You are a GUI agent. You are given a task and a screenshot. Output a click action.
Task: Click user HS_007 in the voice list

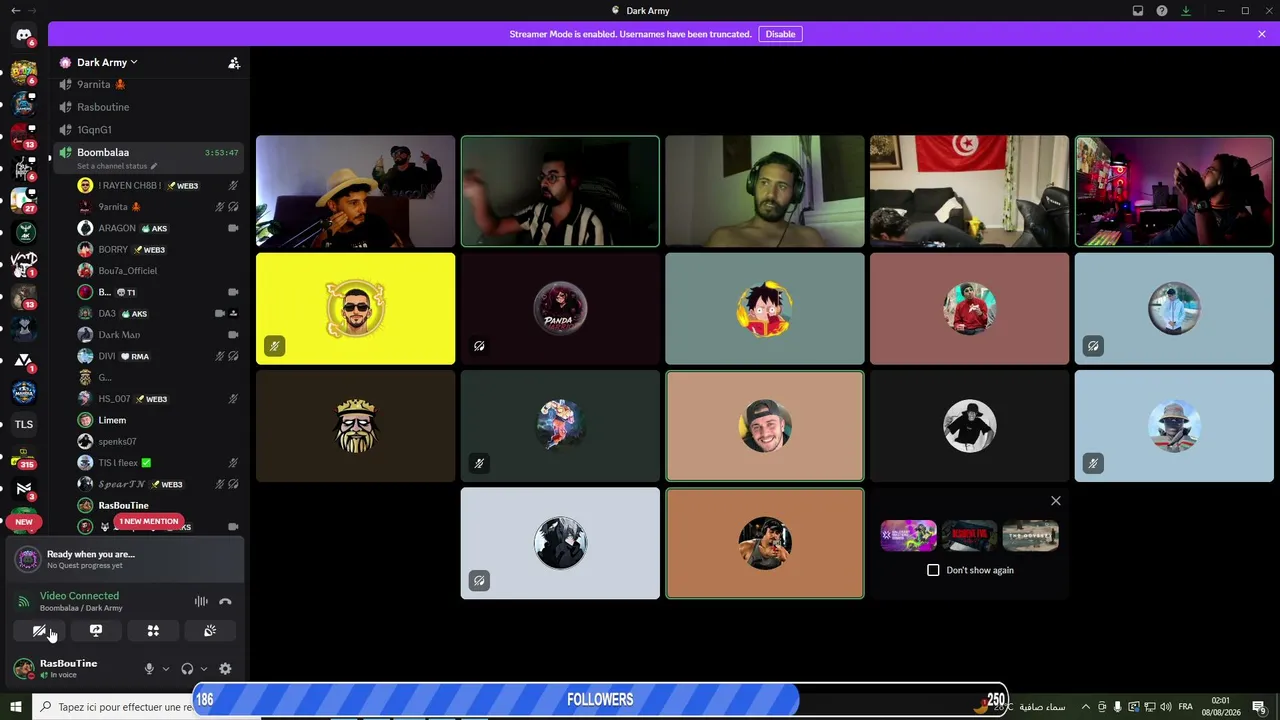159,399
